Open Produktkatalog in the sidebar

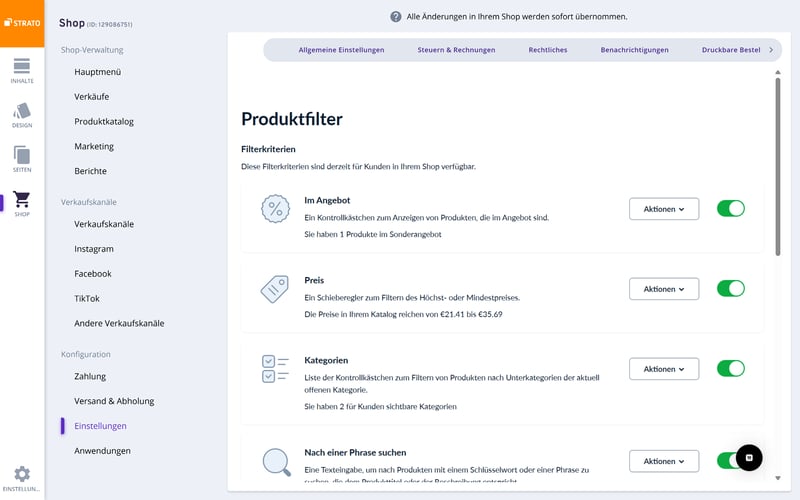pos(104,122)
